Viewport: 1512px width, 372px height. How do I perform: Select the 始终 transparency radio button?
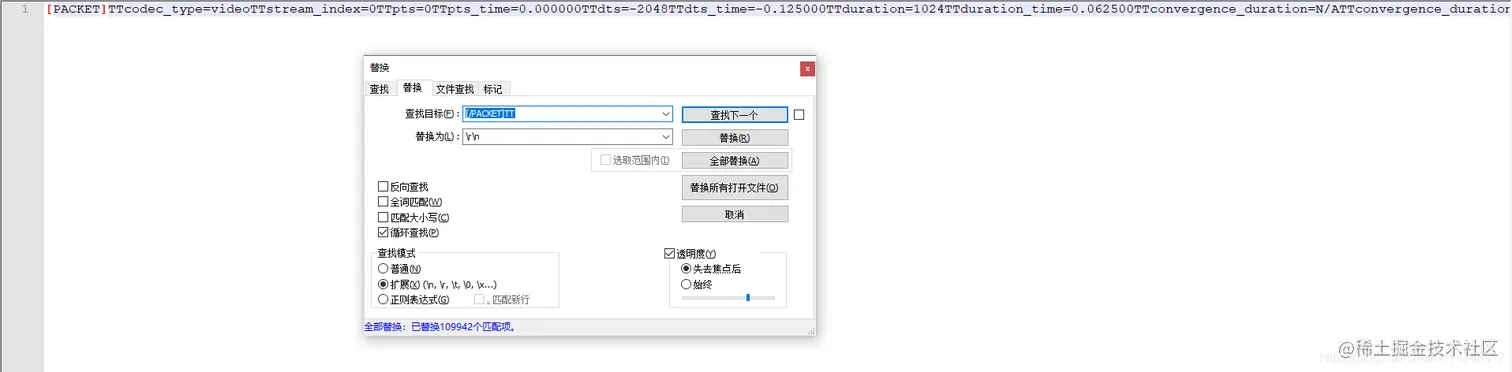click(x=686, y=284)
